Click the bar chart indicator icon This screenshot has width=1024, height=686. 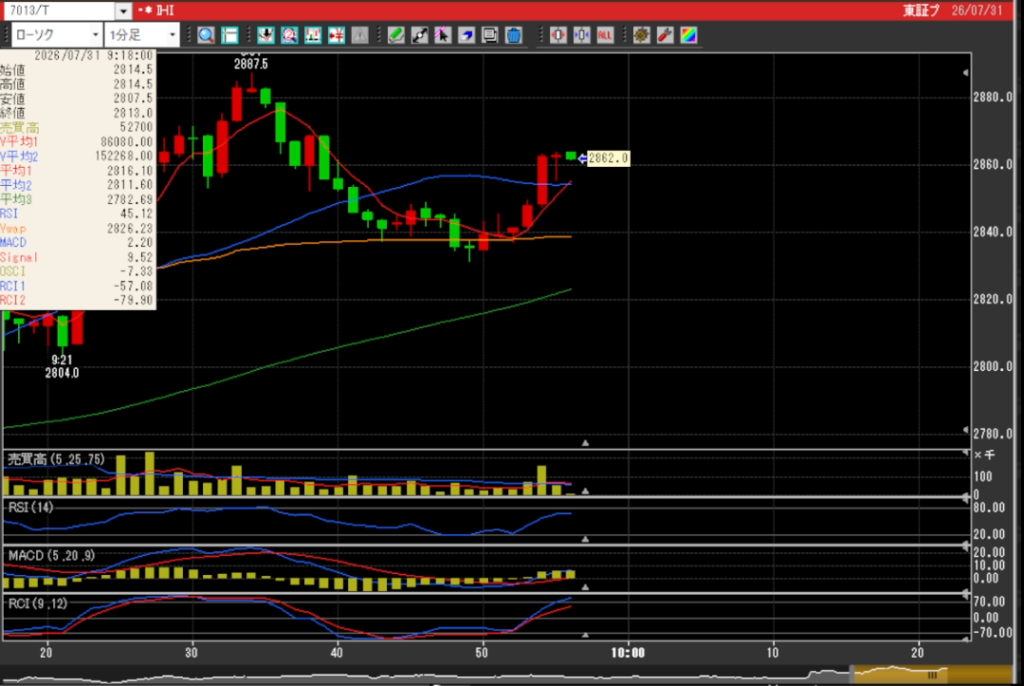pos(313,35)
